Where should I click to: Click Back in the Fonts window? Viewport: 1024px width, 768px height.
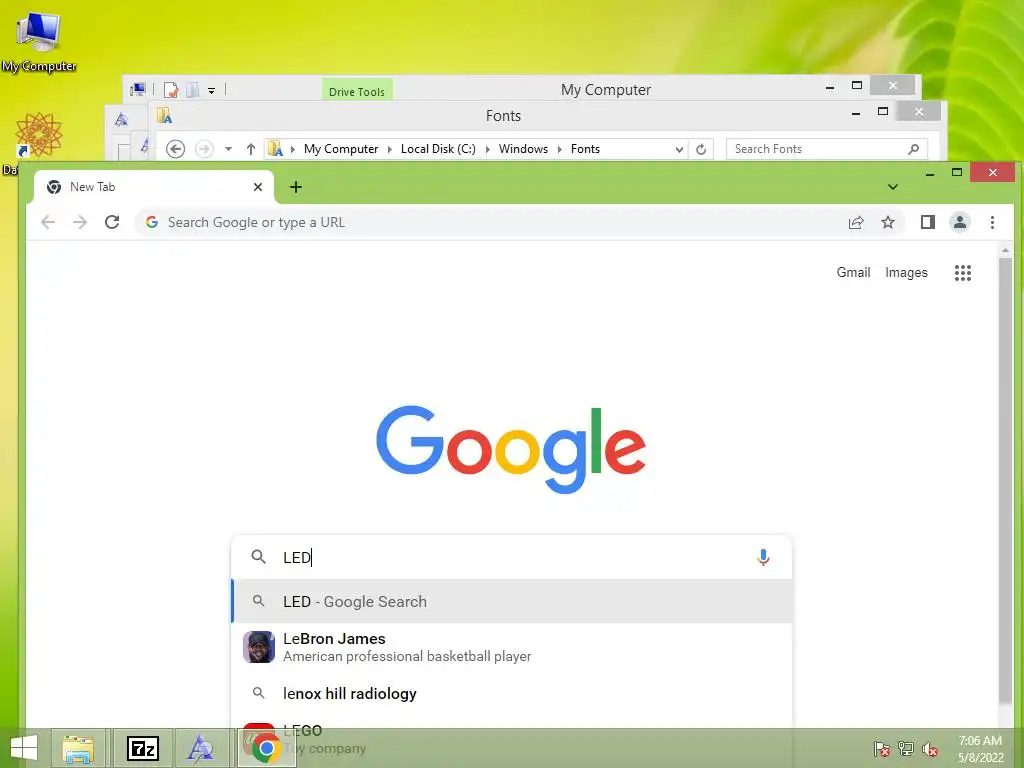(x=175, y=149)
